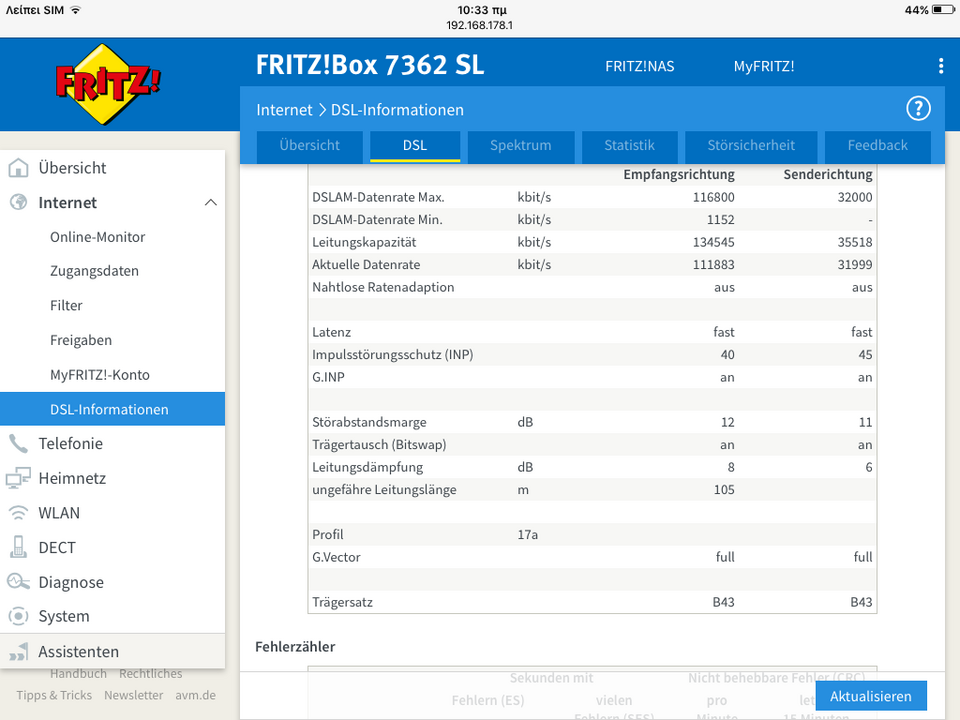Viewport: 960px width, 720px height.
Task: Click the WLAN wifi signal icon
Action: 18,512
